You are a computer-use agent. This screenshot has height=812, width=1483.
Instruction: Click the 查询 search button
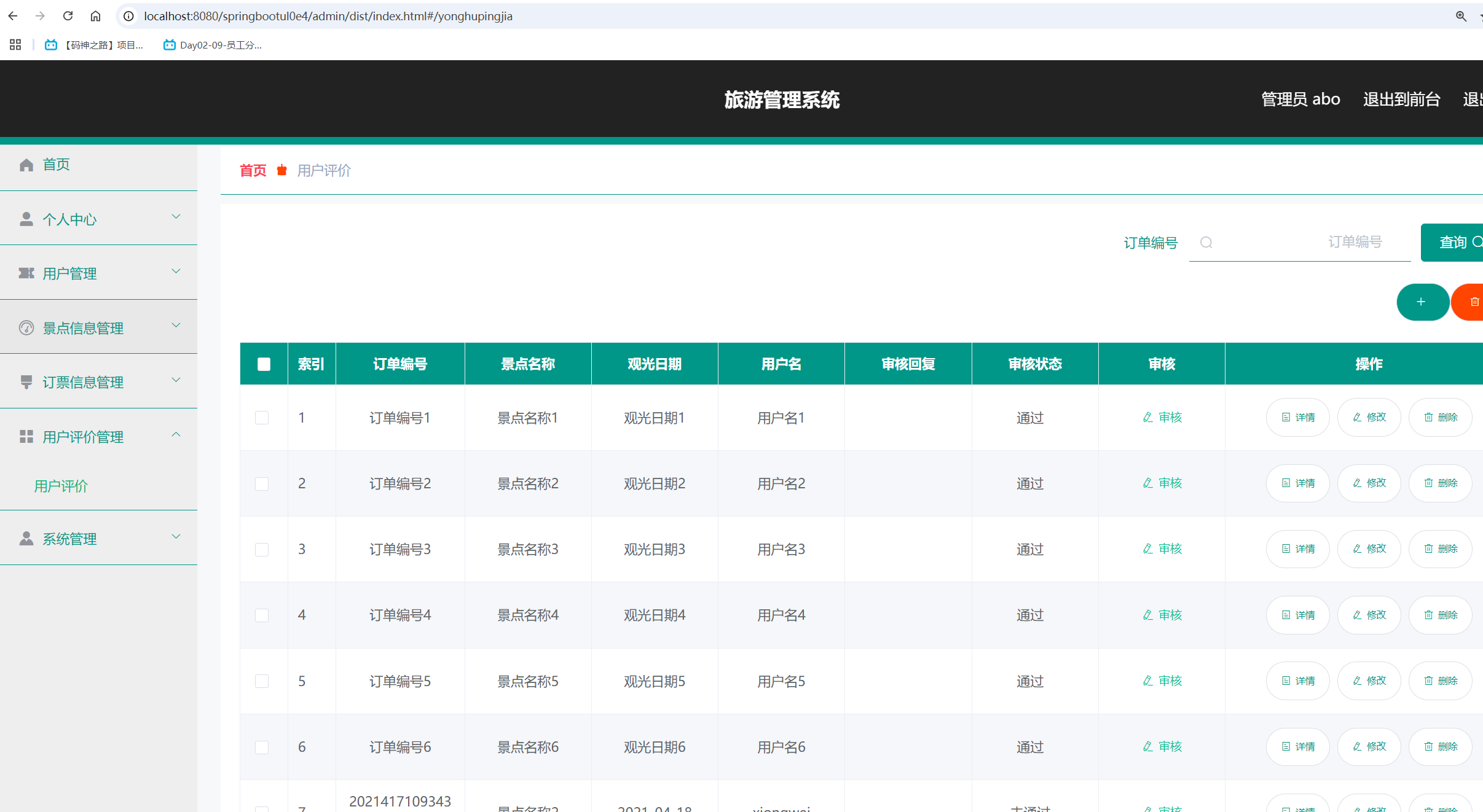[1453, 242]
